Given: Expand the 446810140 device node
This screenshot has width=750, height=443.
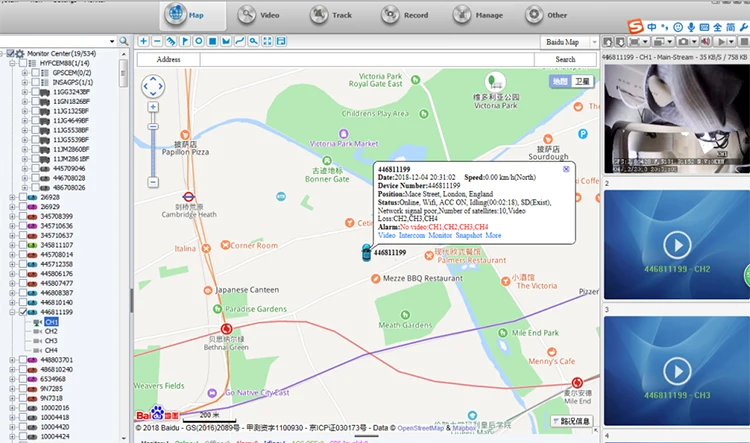Looking at the screenshot, I should (12, 302).
